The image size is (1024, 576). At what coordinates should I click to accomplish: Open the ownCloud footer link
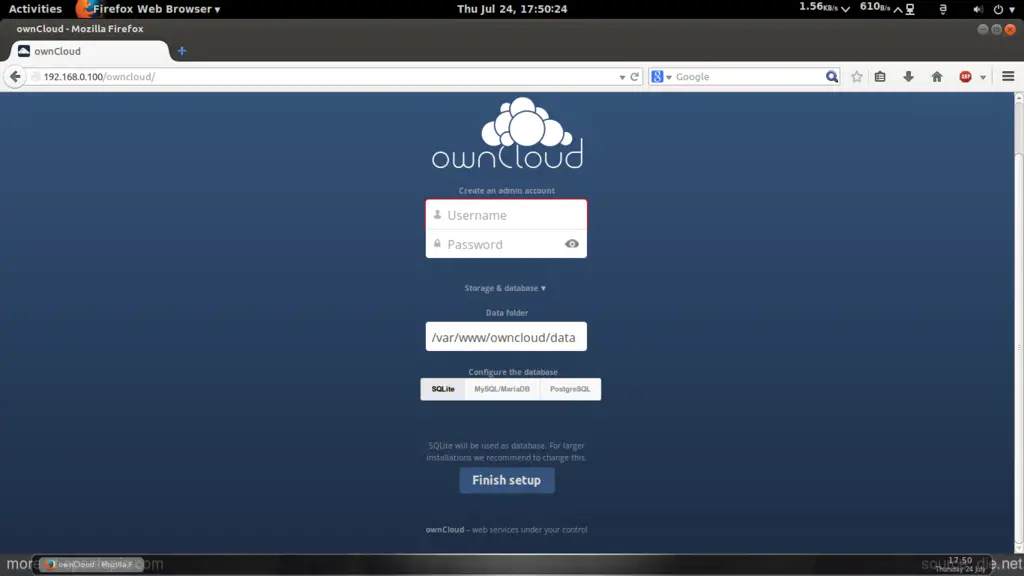pos(445,530)
